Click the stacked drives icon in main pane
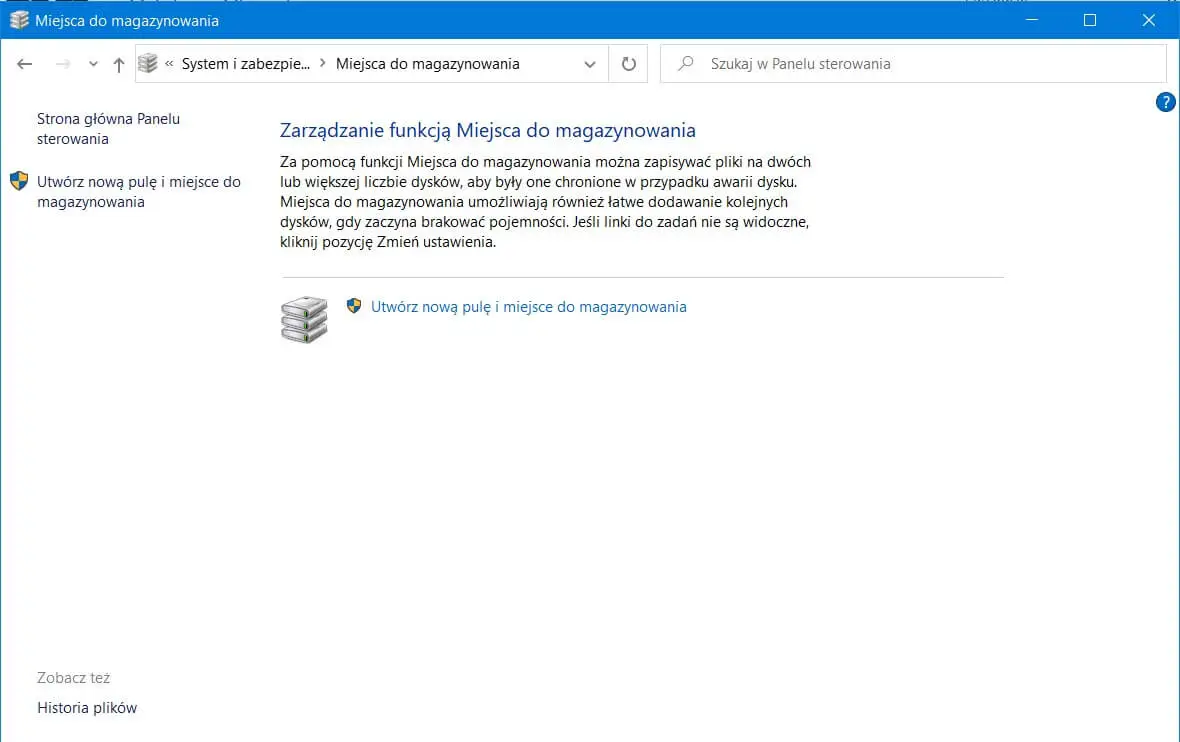The image size is (1180, 742). point(304,320)
